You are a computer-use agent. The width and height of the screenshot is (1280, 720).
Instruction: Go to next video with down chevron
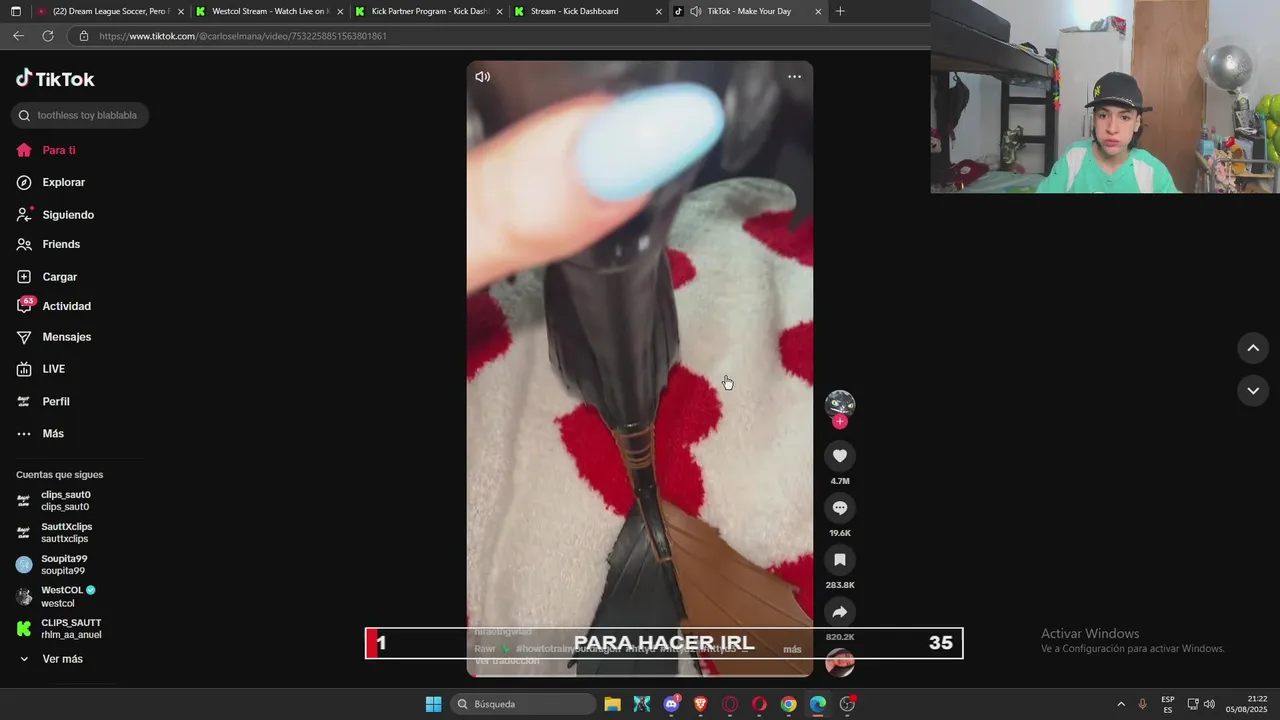pyautogui.click(x=1253, y=391)
